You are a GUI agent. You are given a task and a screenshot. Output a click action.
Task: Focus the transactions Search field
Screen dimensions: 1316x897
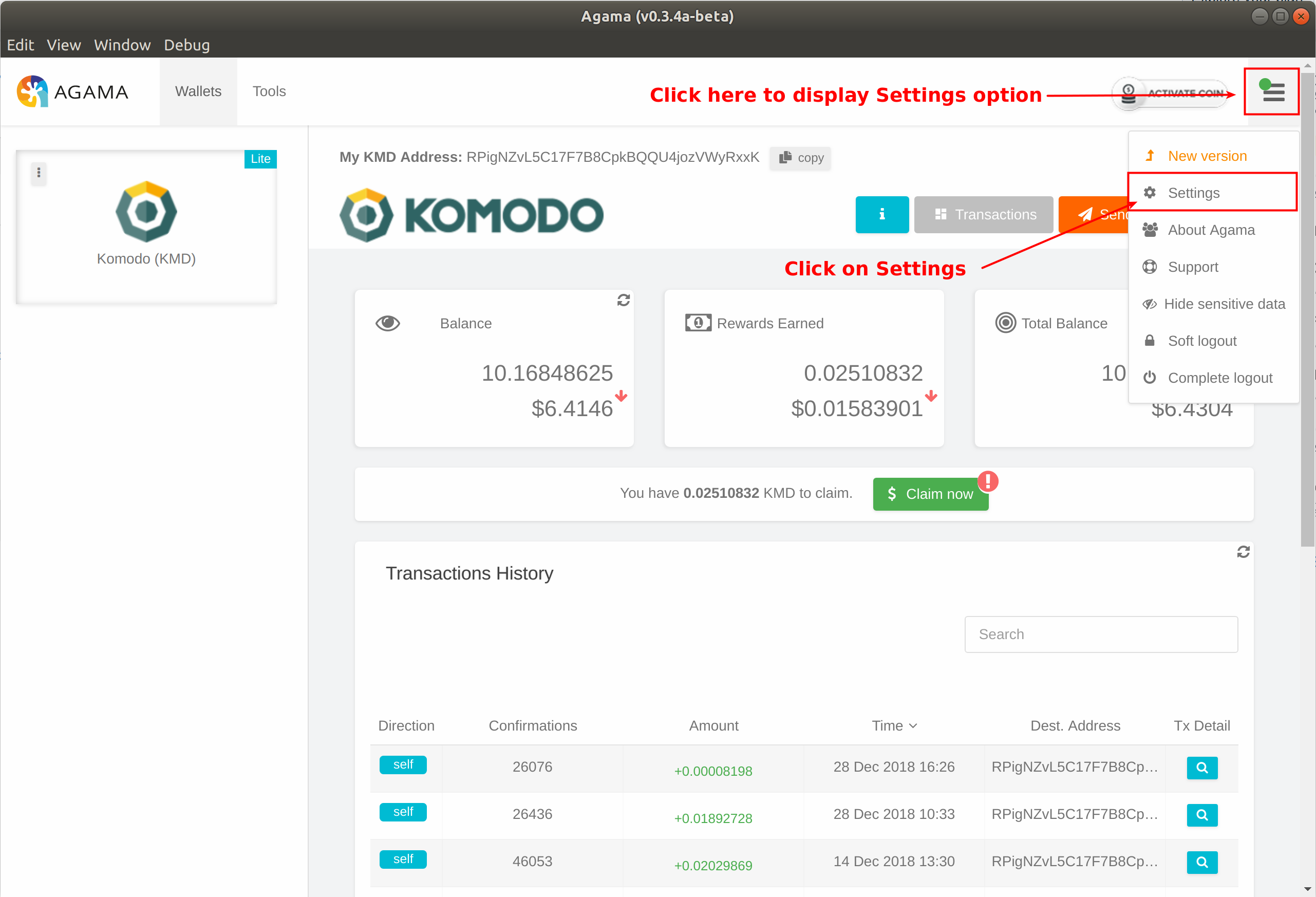click(x=1101, y=634)
